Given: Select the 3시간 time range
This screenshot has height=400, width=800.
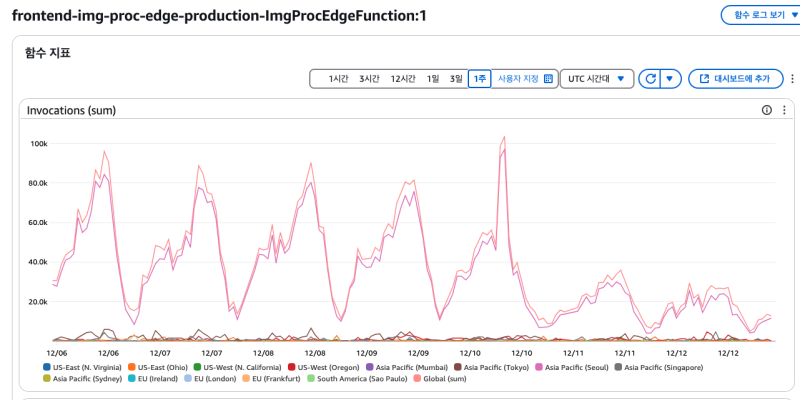Looking at the screenshot, I should [370, 78].
